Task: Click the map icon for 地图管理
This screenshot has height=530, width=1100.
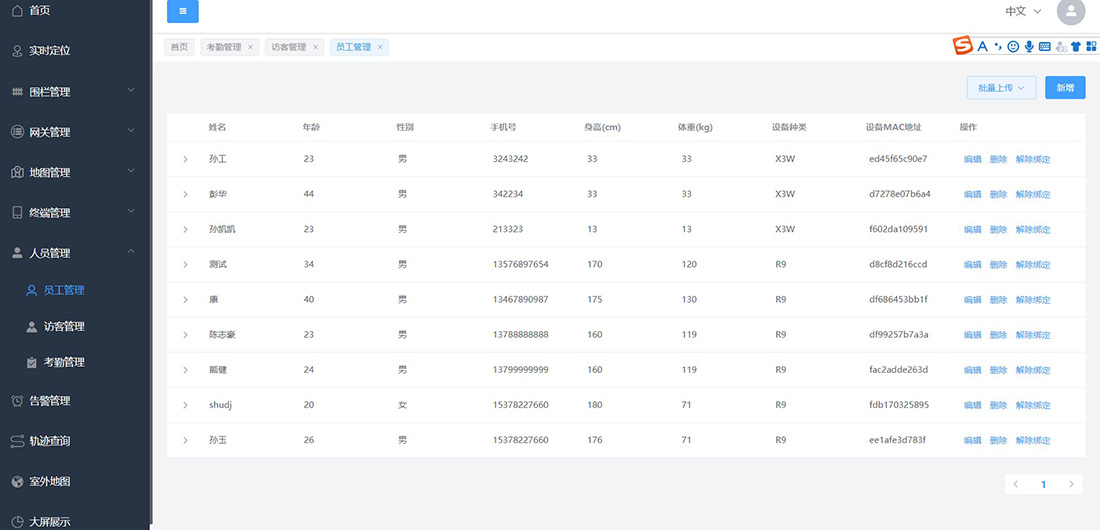Action: tap(18, 173)
